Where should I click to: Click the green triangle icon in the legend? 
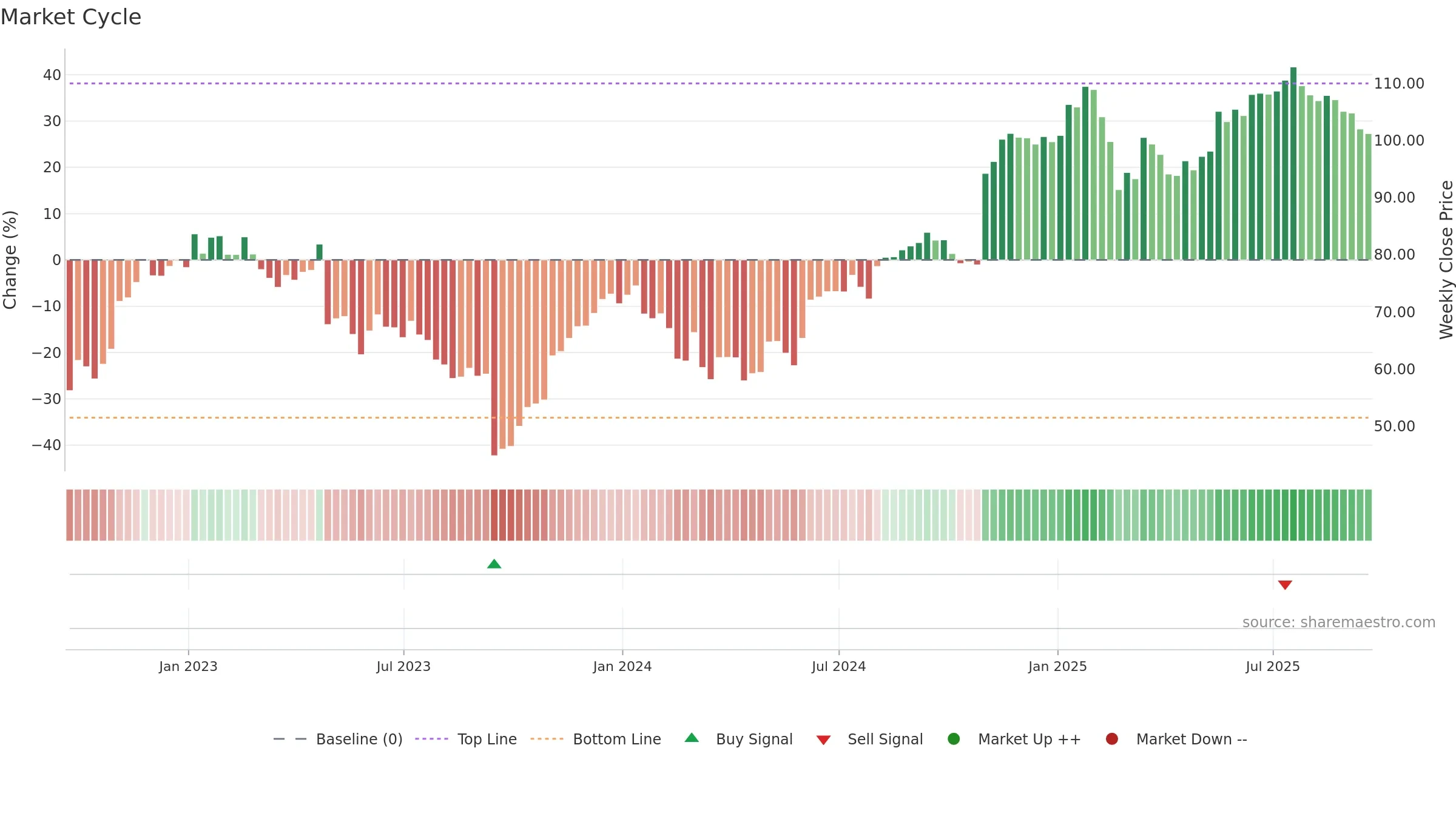[692, 738]
